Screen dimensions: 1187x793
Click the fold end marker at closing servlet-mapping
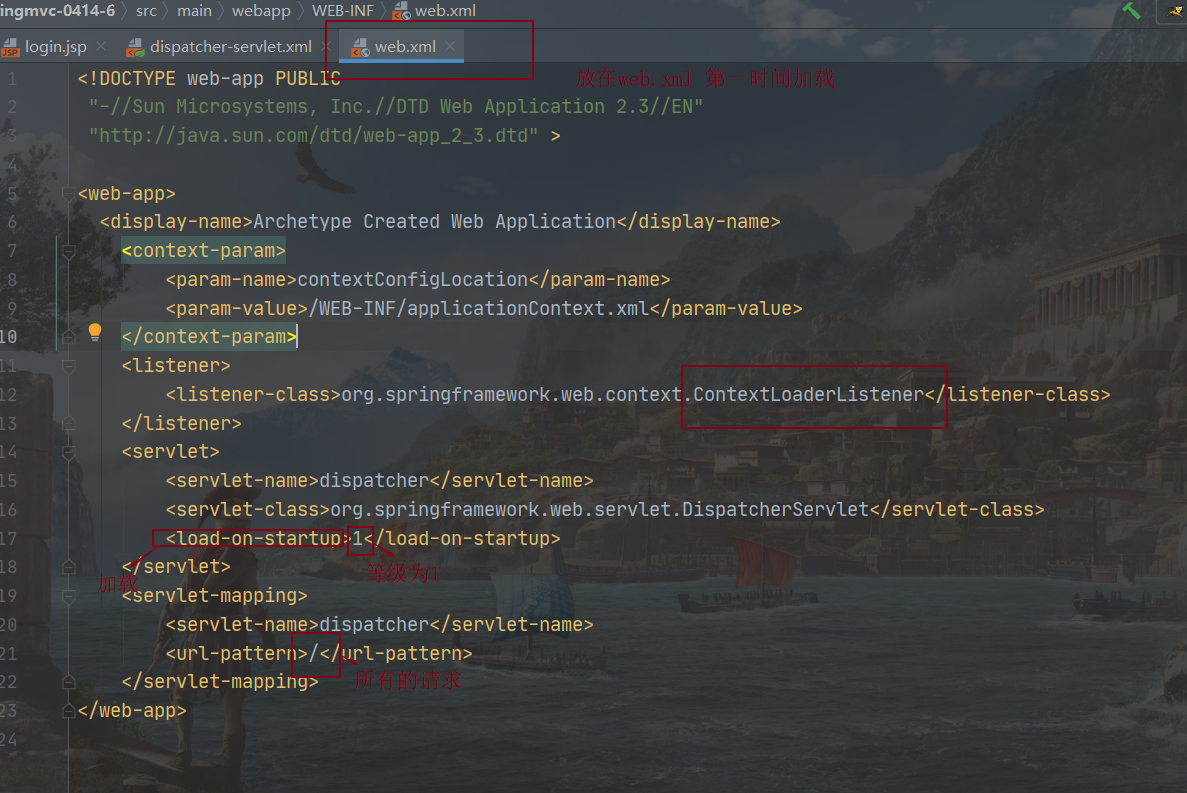coord(68,682)
